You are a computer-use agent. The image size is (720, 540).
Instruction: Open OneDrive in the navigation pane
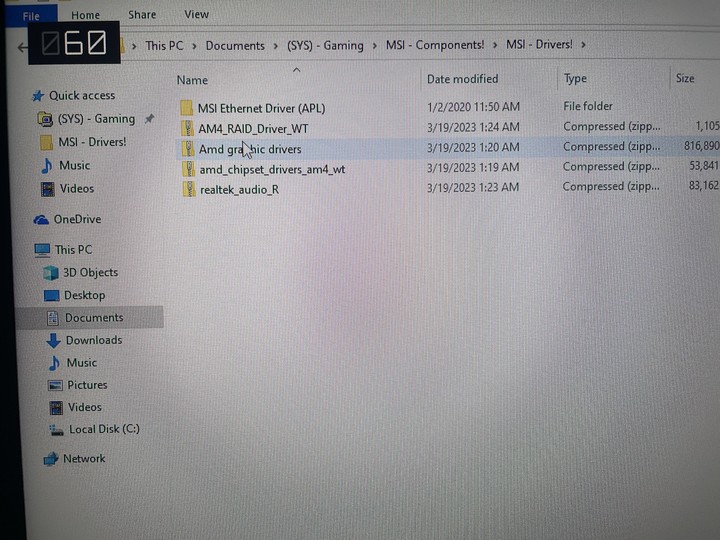77,219
